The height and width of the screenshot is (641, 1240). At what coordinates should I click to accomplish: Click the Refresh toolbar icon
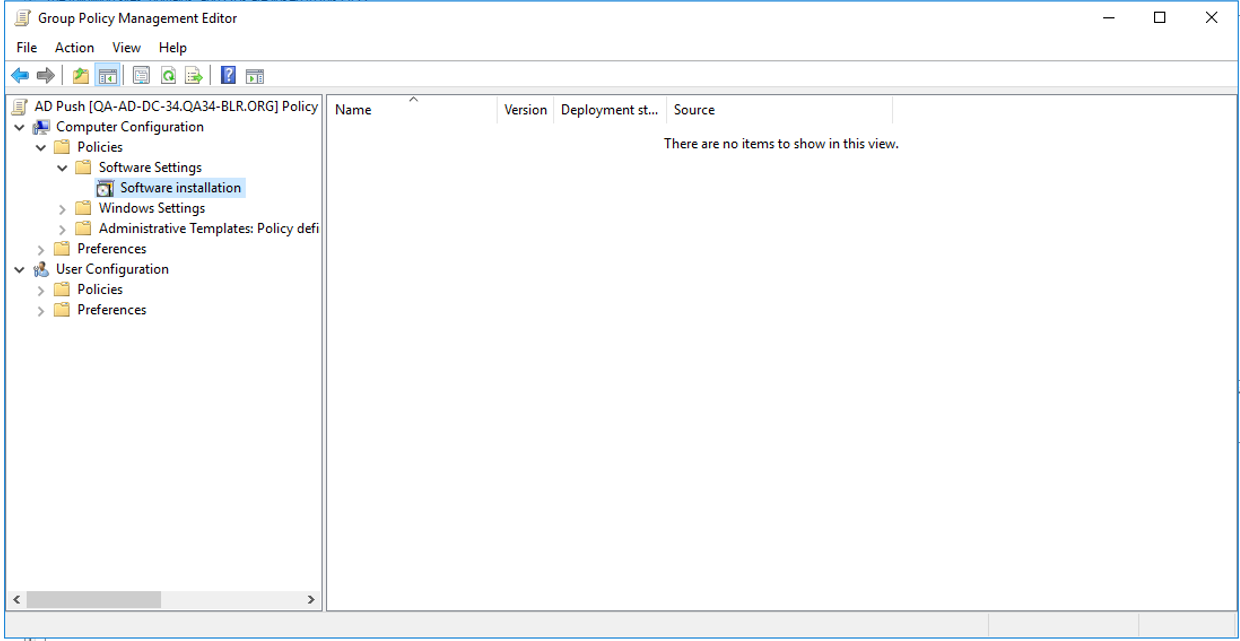[x=168, y=76]
